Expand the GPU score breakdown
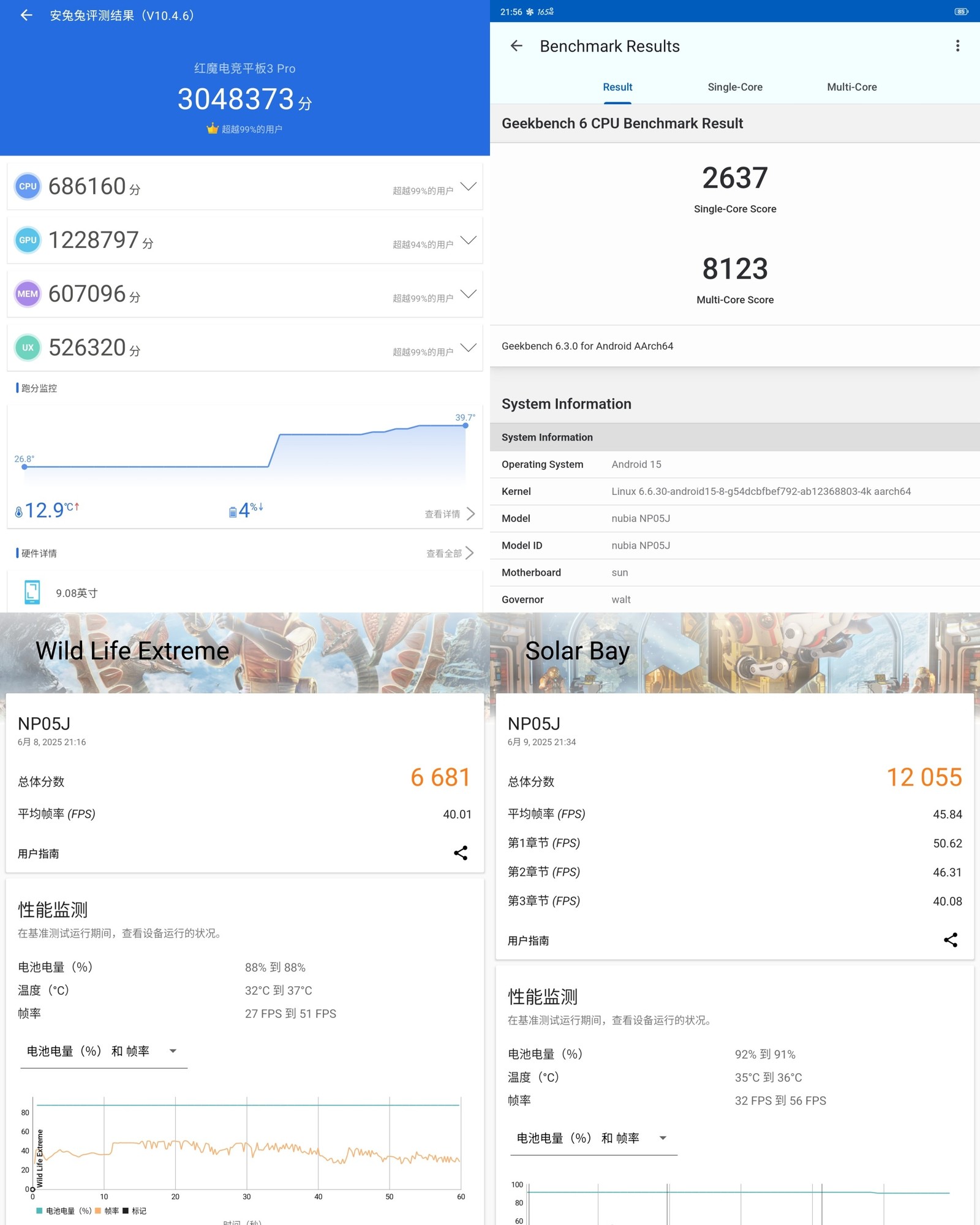The image size is (980, 1225). click(x=469, y=240)
